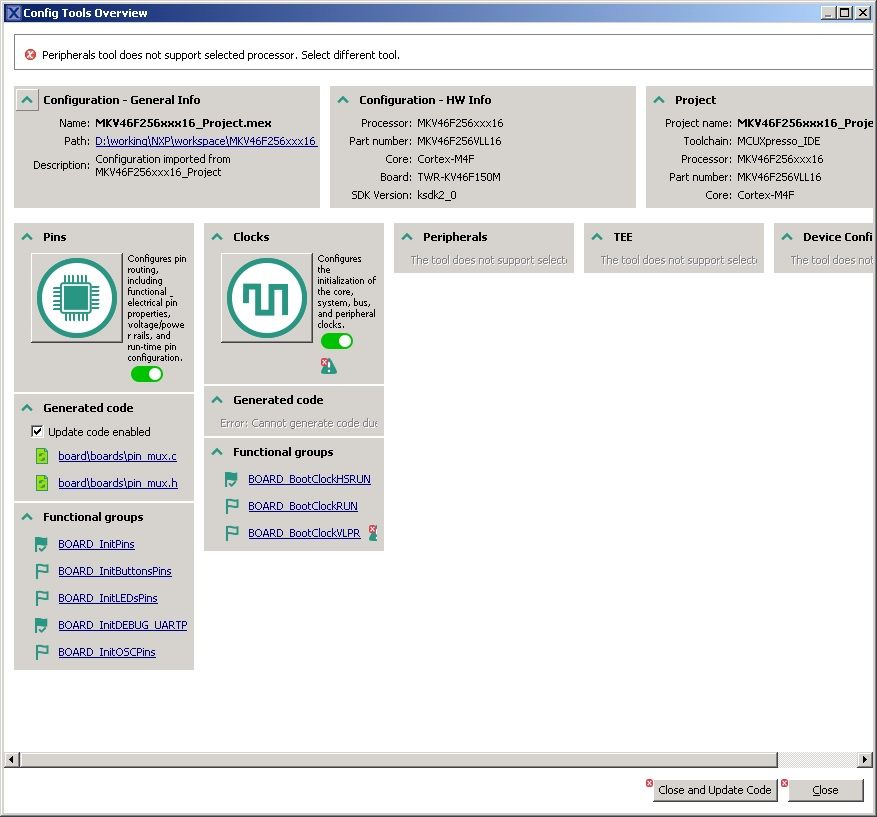Collapse the Pins section
Image resolution: width=877 pixels, height=817 pixels.
click(27, 237)
